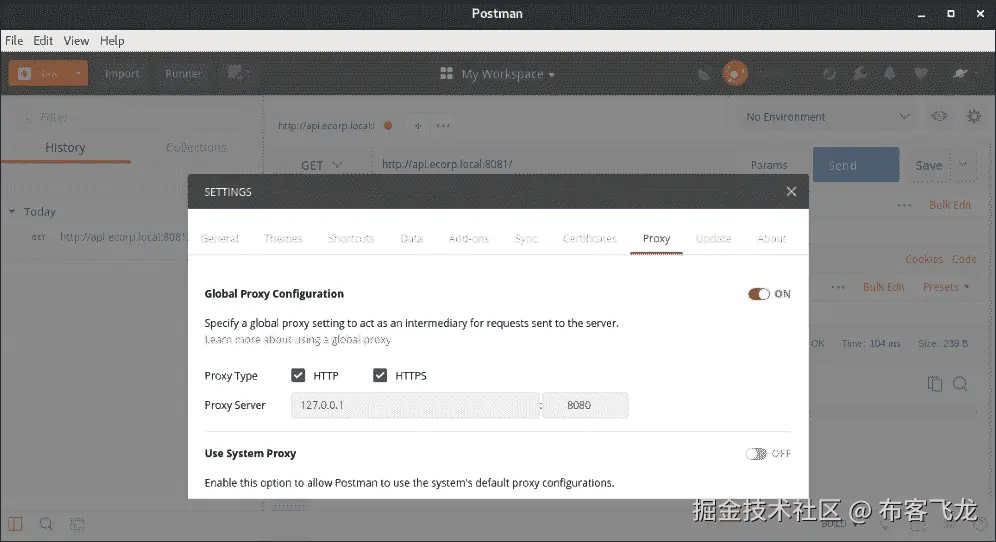The image size is (996, 542).
Task: Click the Filter search field in sidebar
Action: pos(130,118)
